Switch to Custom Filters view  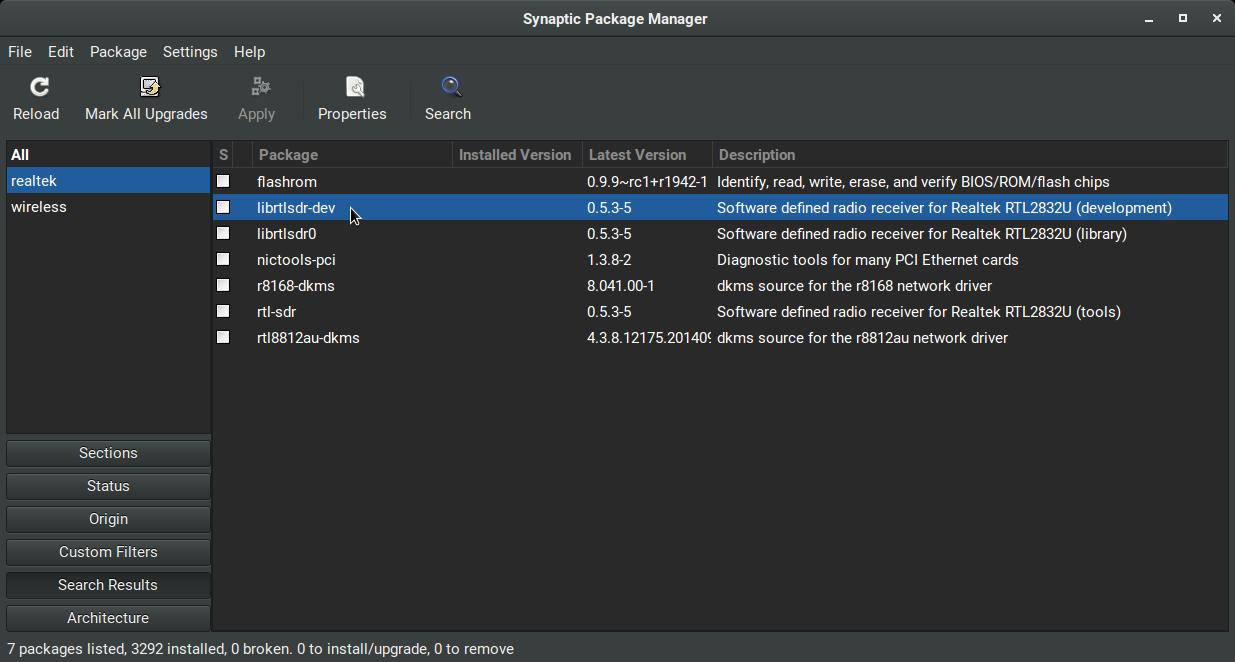pyautogui.click(x=108, y=552)
